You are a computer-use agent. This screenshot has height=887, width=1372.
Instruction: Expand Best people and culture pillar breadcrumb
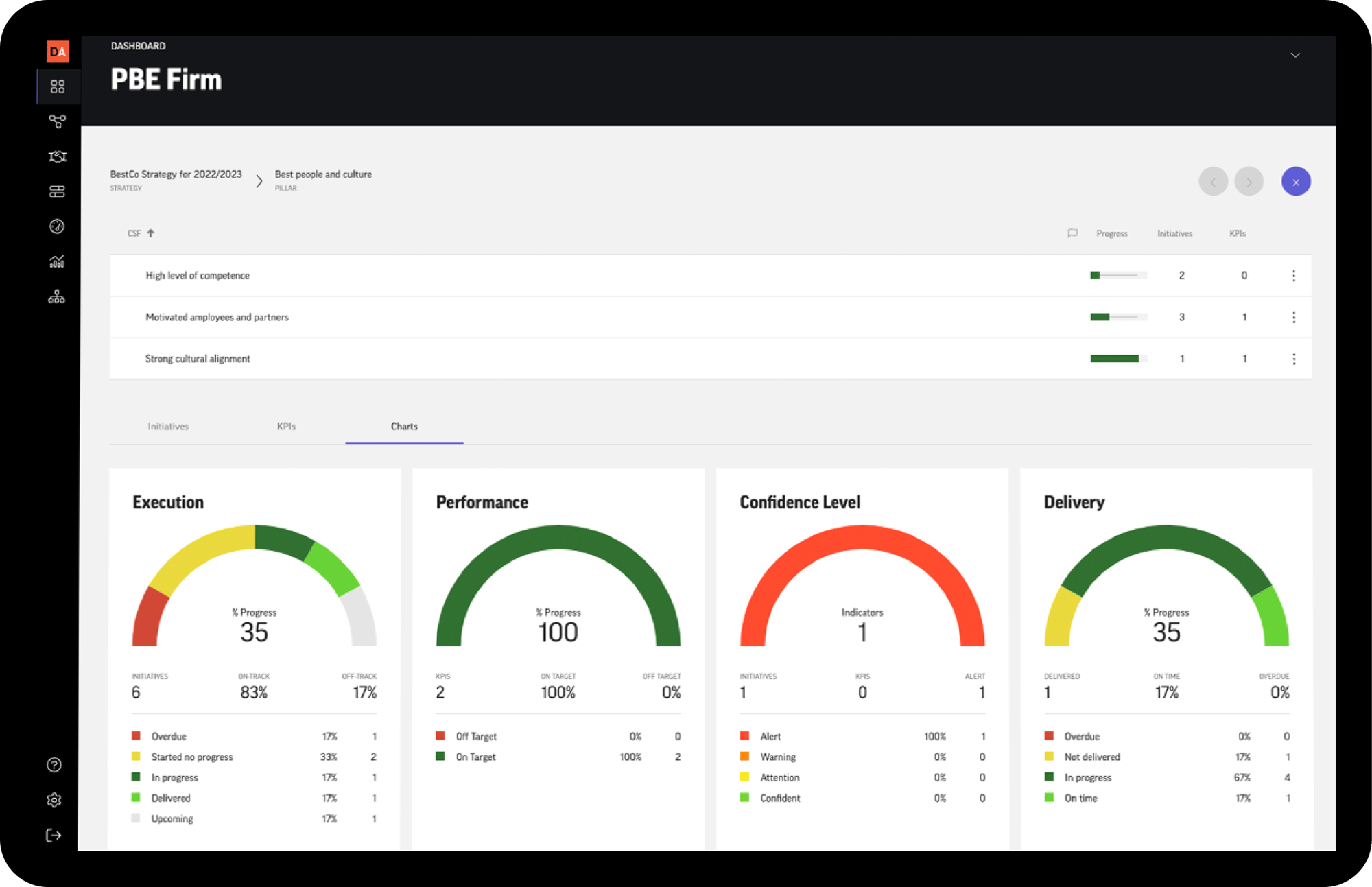point(322,180)
